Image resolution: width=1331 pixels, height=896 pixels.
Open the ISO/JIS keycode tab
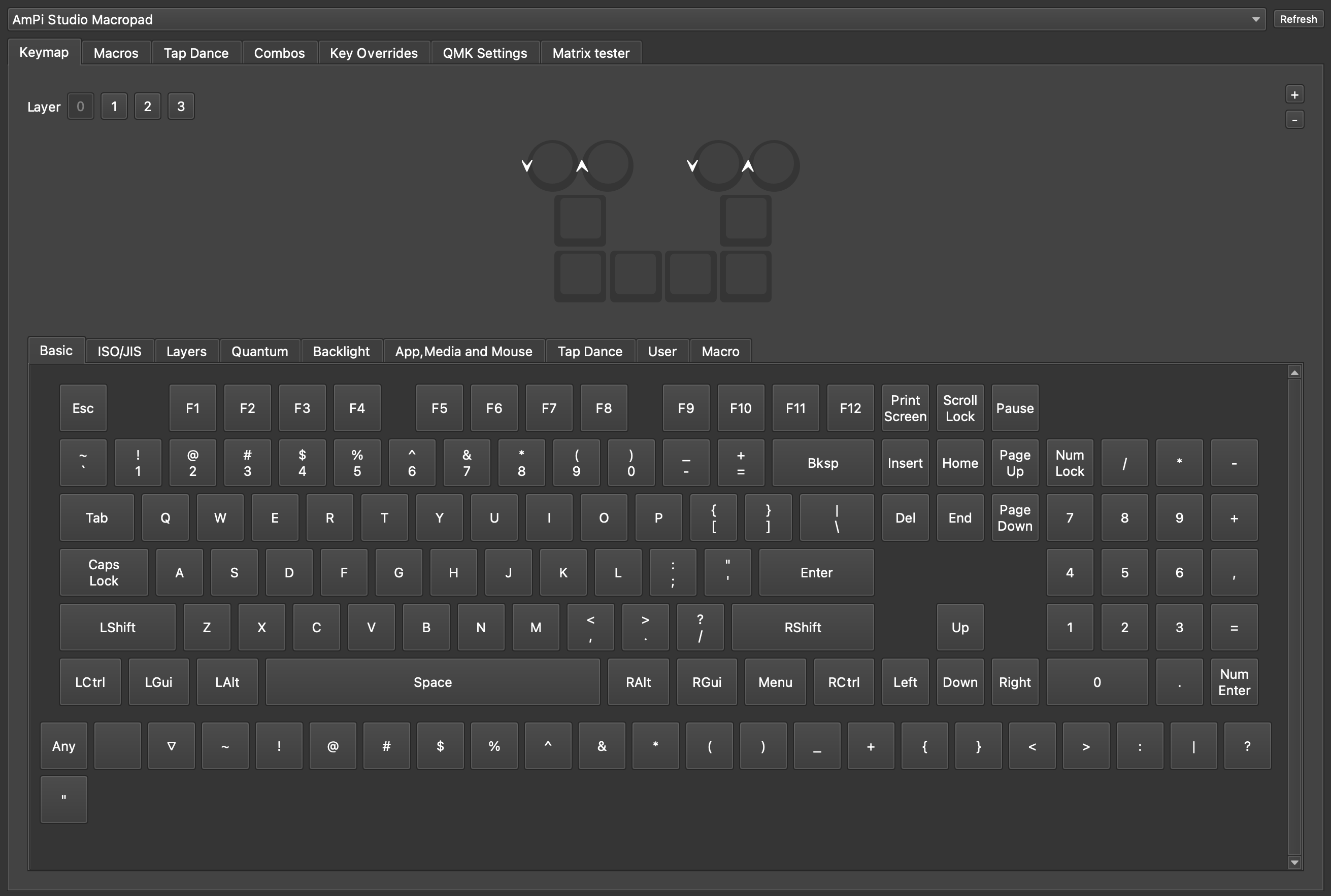pyautogui.click(x=119, y=352)
